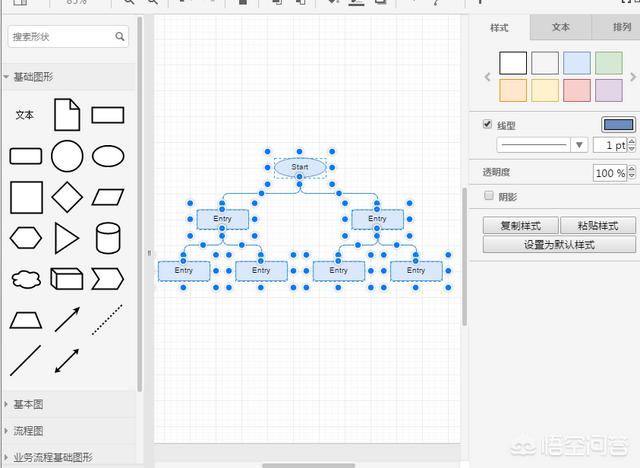
Task: Click the 设置为默认样式 button
Action: pyautogui.click(x=559, y=244)
